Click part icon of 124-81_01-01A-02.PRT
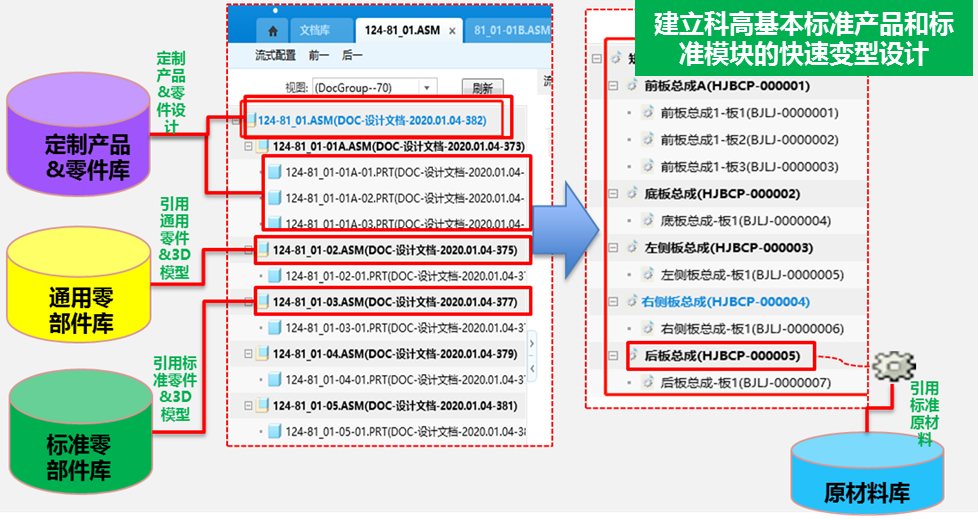 point(274,198)
